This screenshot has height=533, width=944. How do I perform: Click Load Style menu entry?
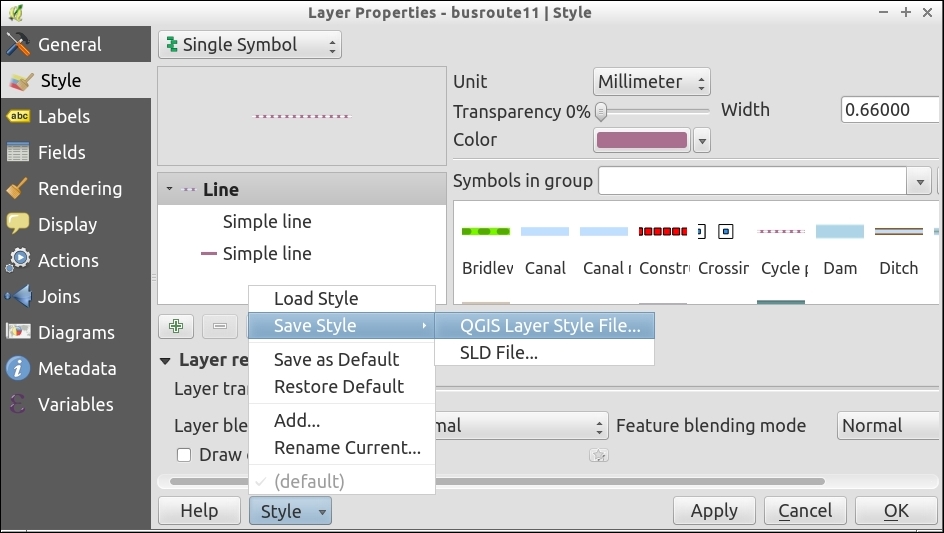(x=316, y=298)
